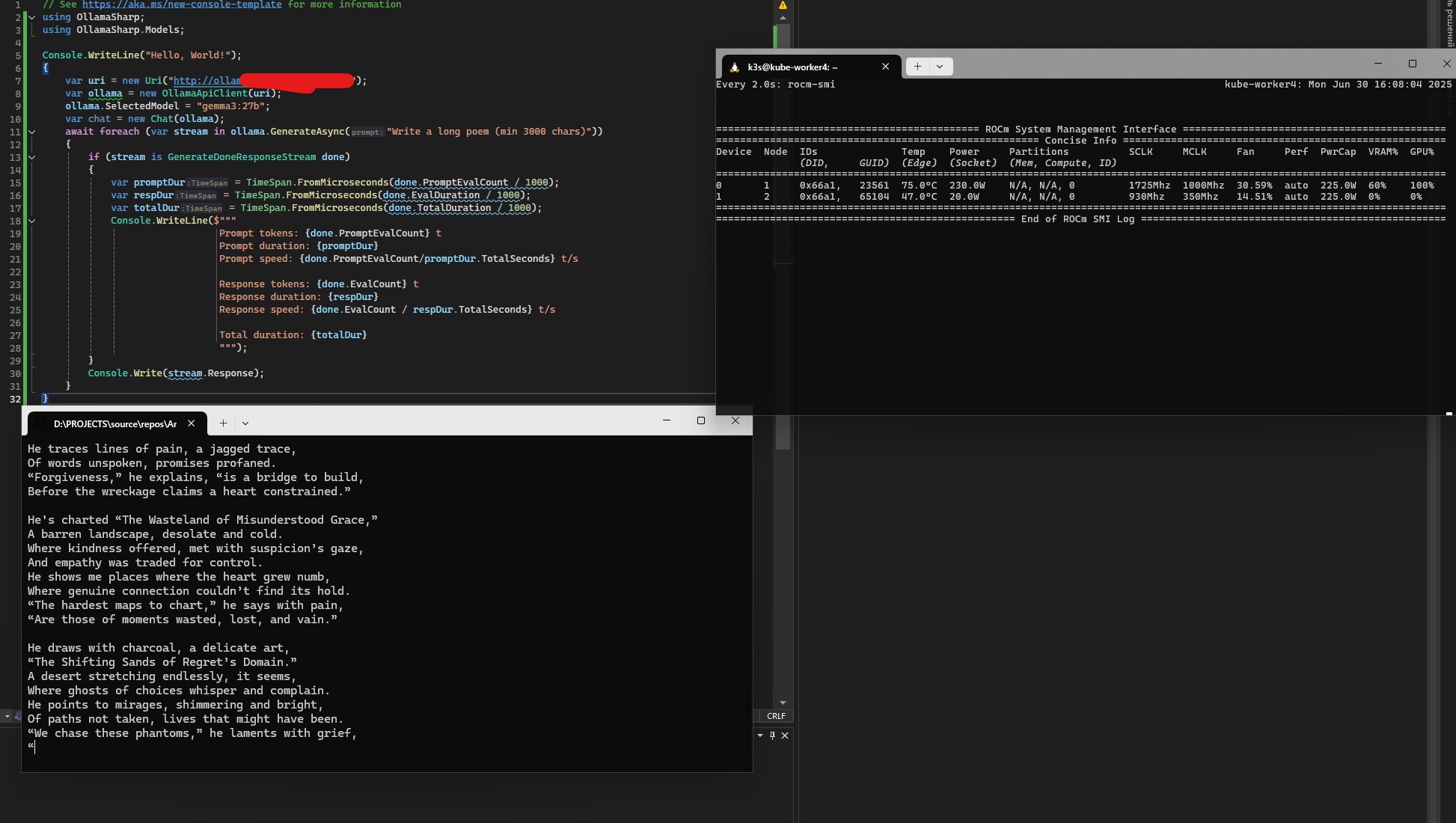The height and width of the screenshot is (823, 1456).
Task: Click the Linux penguin icon on k3s tab
Action: [735, 67]
